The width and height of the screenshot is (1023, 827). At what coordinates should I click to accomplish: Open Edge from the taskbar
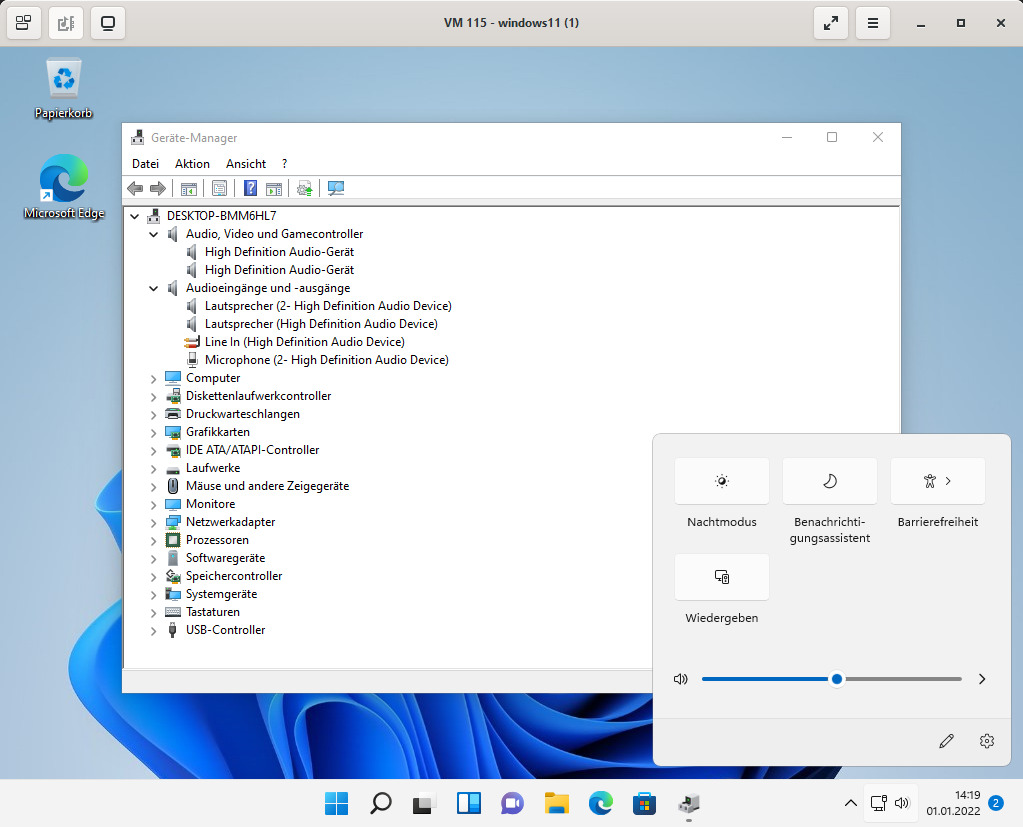click(600, 804)
